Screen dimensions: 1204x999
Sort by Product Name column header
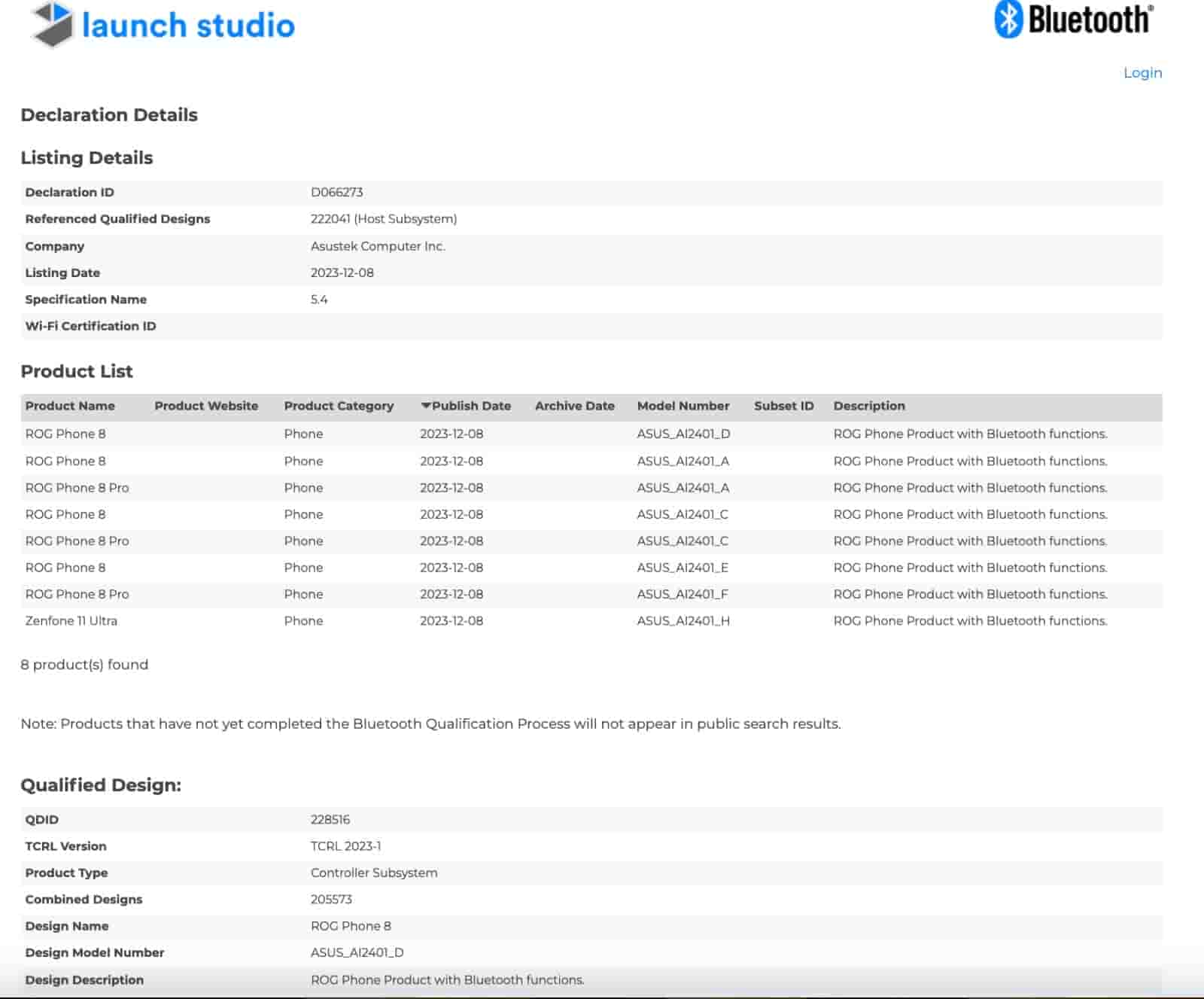[70, 406]
